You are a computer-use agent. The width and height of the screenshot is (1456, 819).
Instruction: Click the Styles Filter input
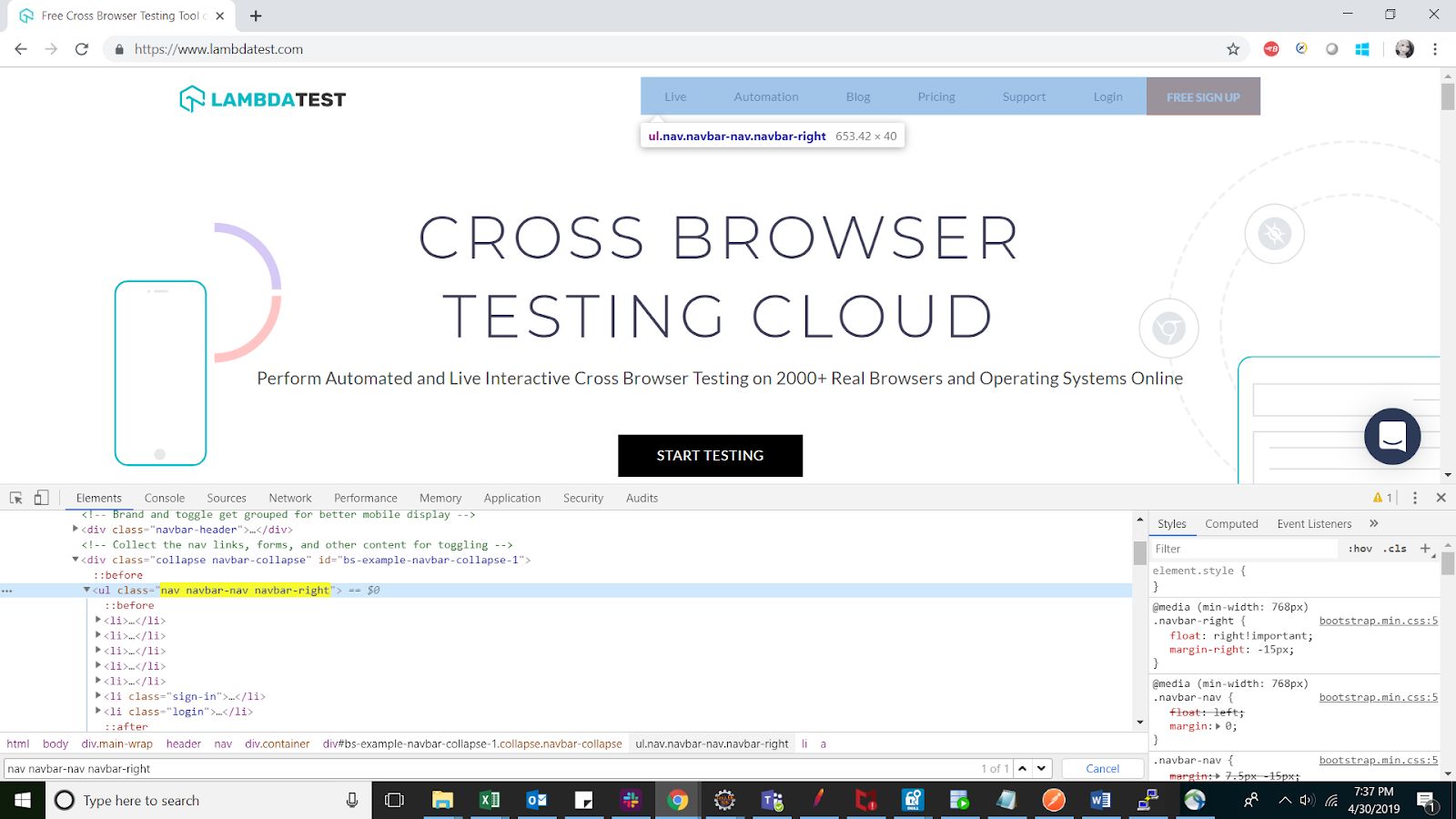click(1245, 549)
